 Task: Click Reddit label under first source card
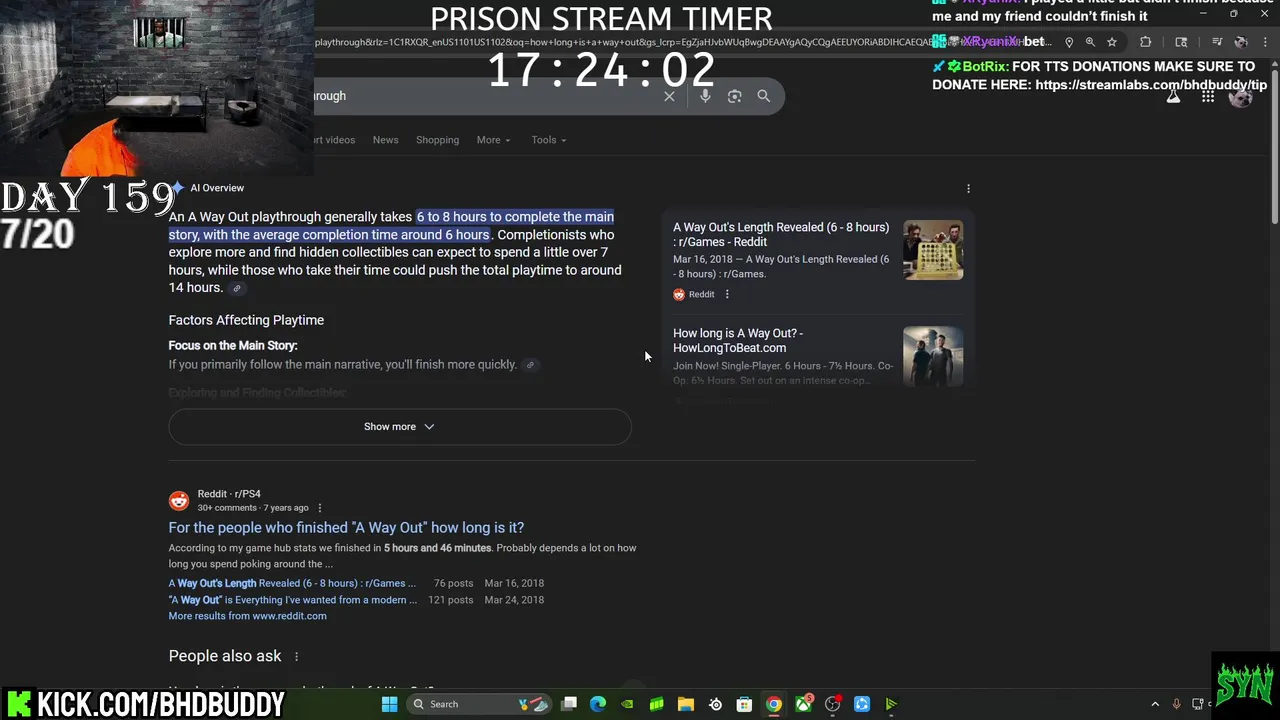(x=702, y=294)
